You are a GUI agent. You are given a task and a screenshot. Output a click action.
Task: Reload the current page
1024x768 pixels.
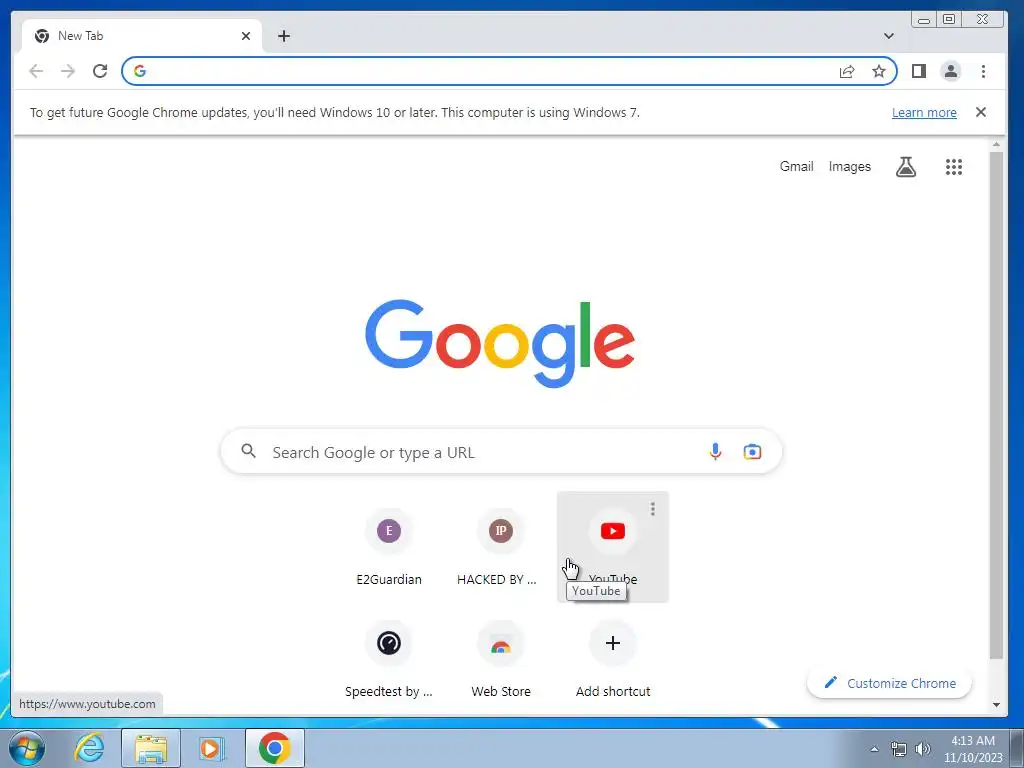(x=100, y=71)
